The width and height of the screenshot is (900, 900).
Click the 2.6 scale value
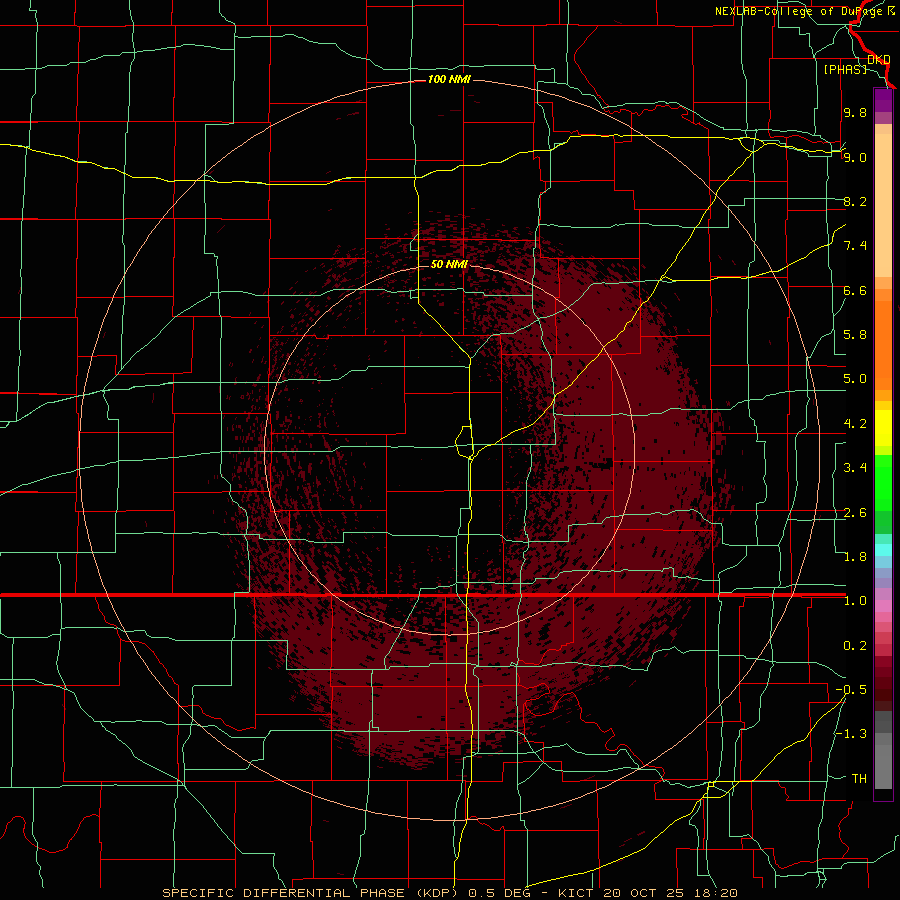tap(855, 513)
